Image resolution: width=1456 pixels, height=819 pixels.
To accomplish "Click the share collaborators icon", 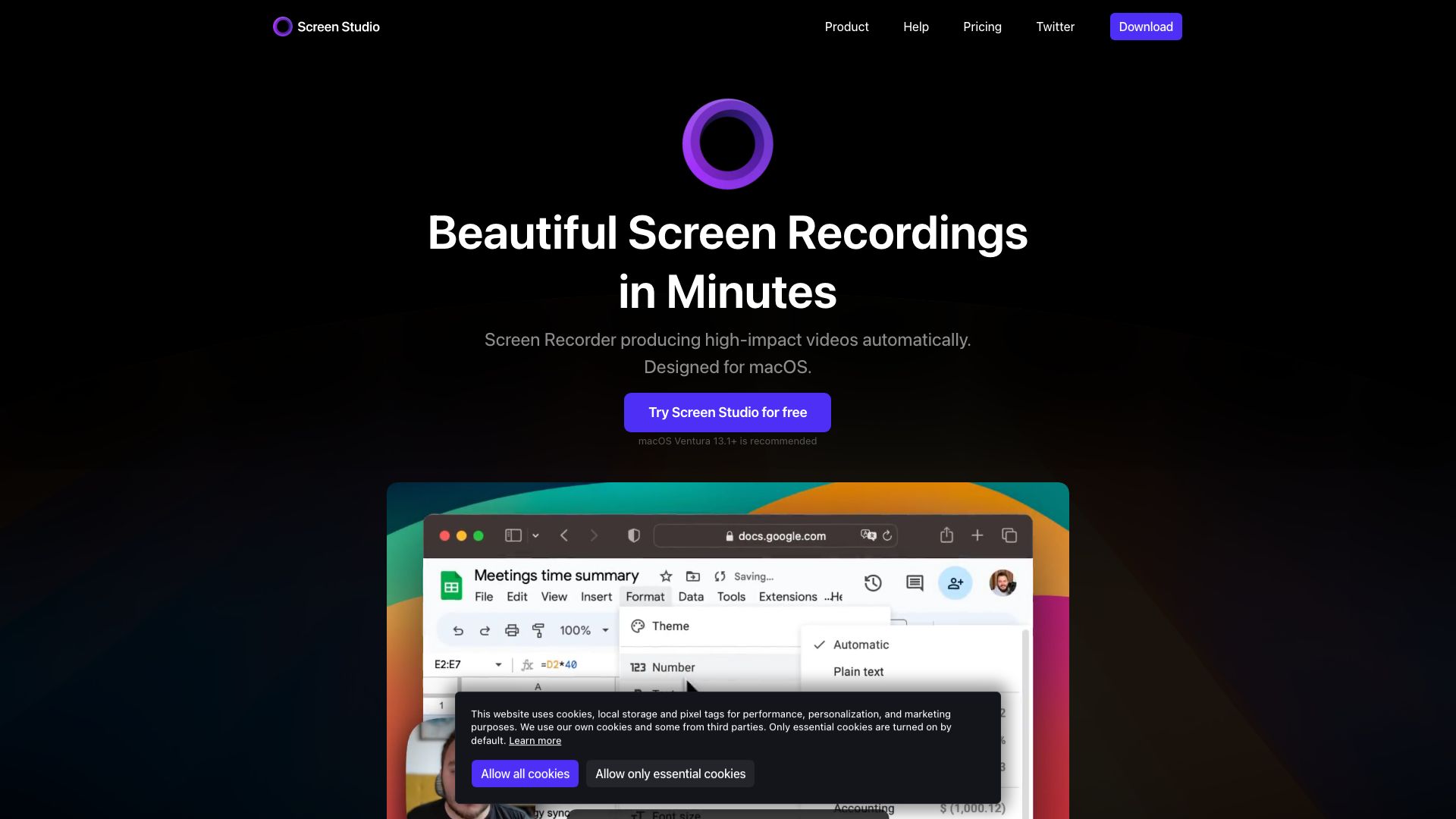I will click(x=955, y=583).
